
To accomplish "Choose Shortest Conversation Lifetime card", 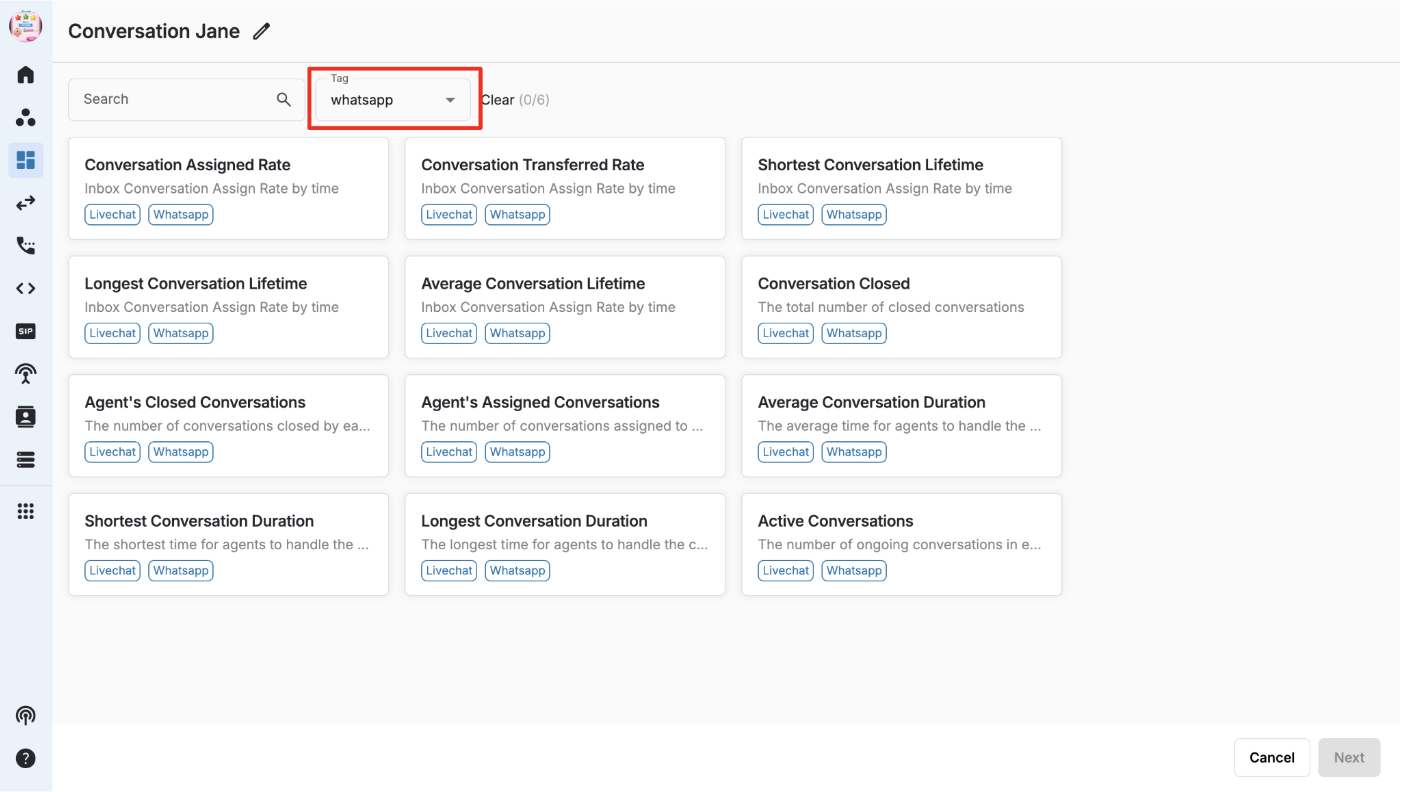I will point(901,188).
